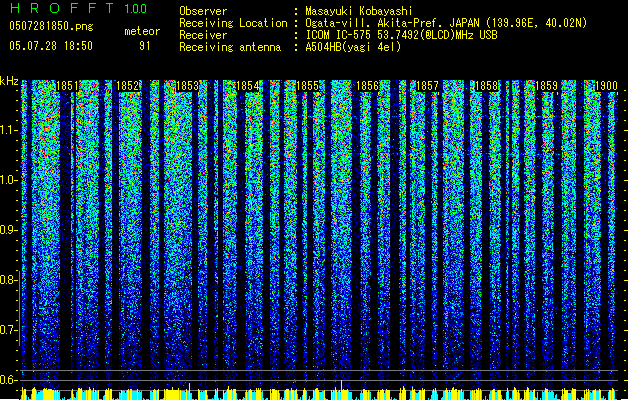Image resolution: width=629 pixels, height=400 pixels.
Task: Click the ICOM IC-575 receiver value
Action: (401, 35)
